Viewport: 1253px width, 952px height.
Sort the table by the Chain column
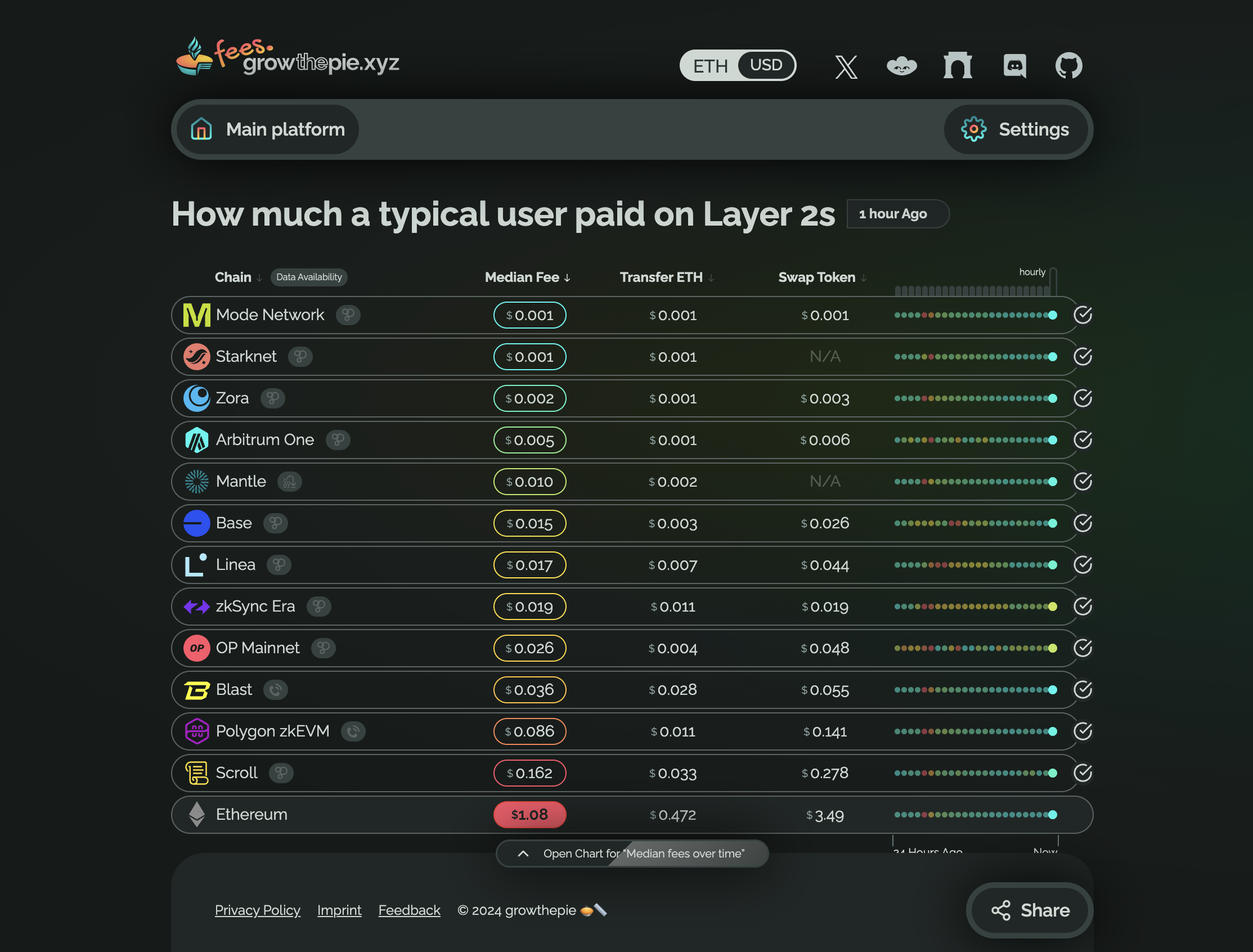[239, 278]
